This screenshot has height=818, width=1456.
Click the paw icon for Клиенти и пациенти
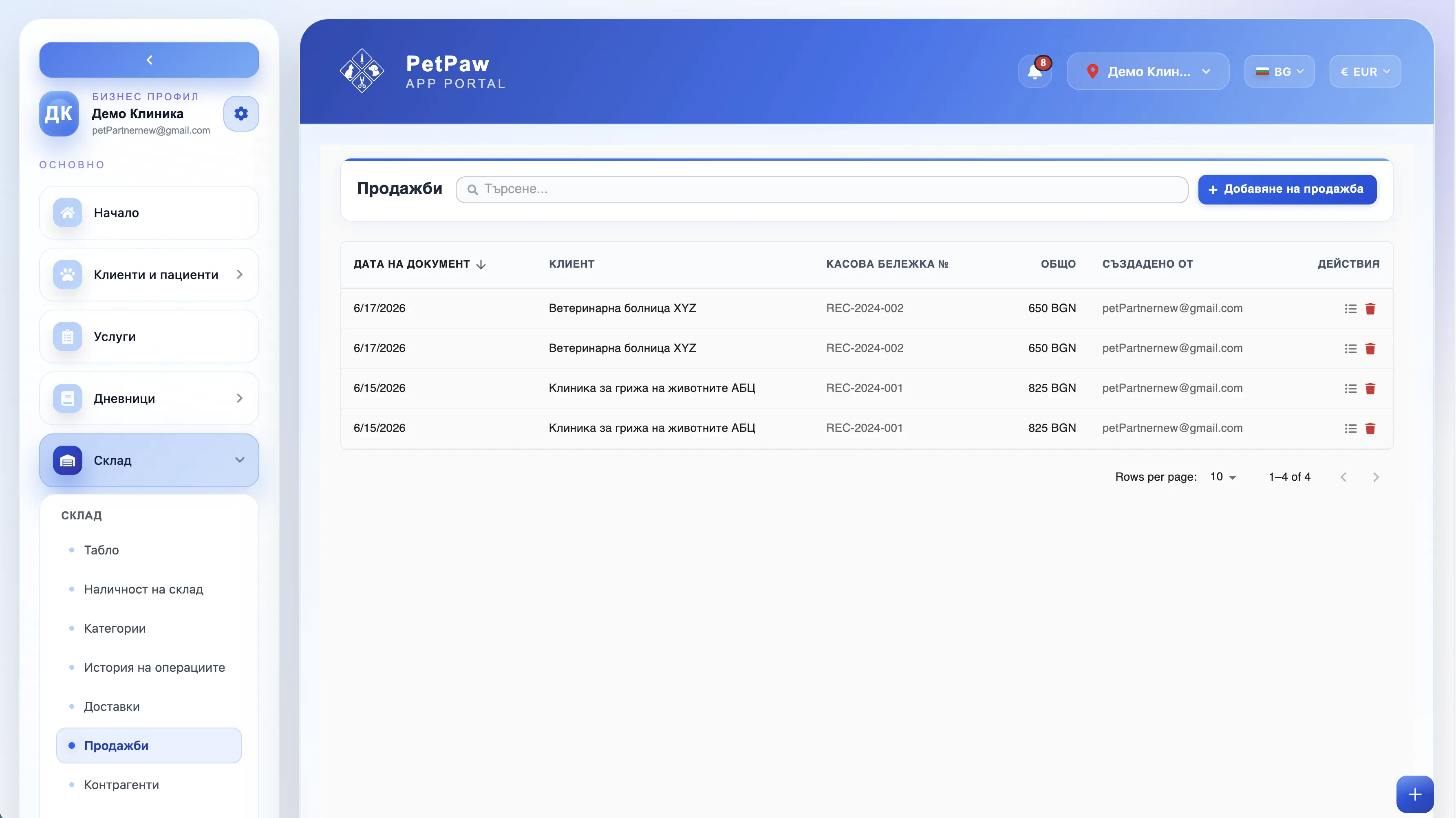(68, 275)
